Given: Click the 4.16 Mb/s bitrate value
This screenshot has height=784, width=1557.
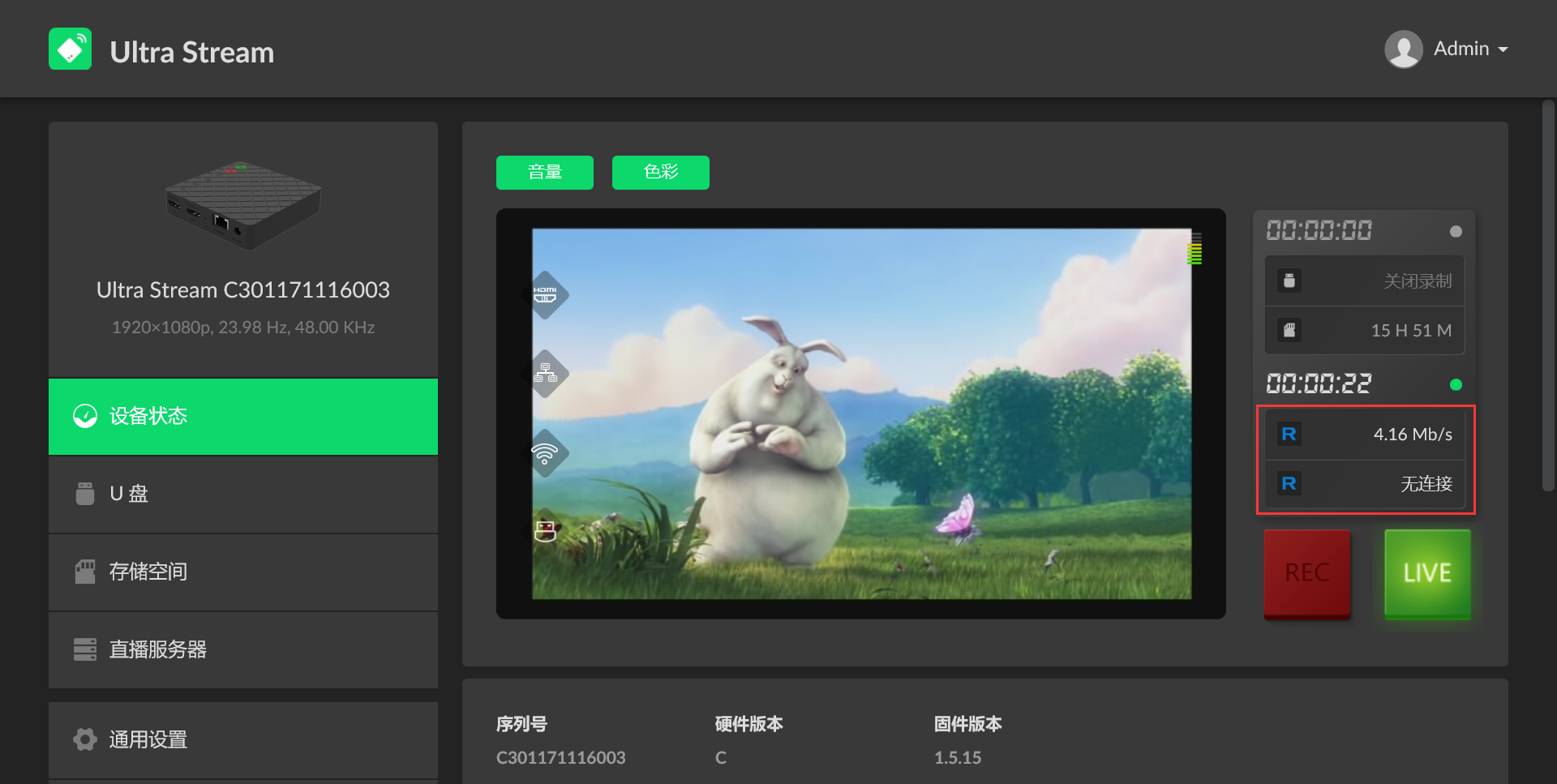Looking at the screenshot, I should 1413,435.
